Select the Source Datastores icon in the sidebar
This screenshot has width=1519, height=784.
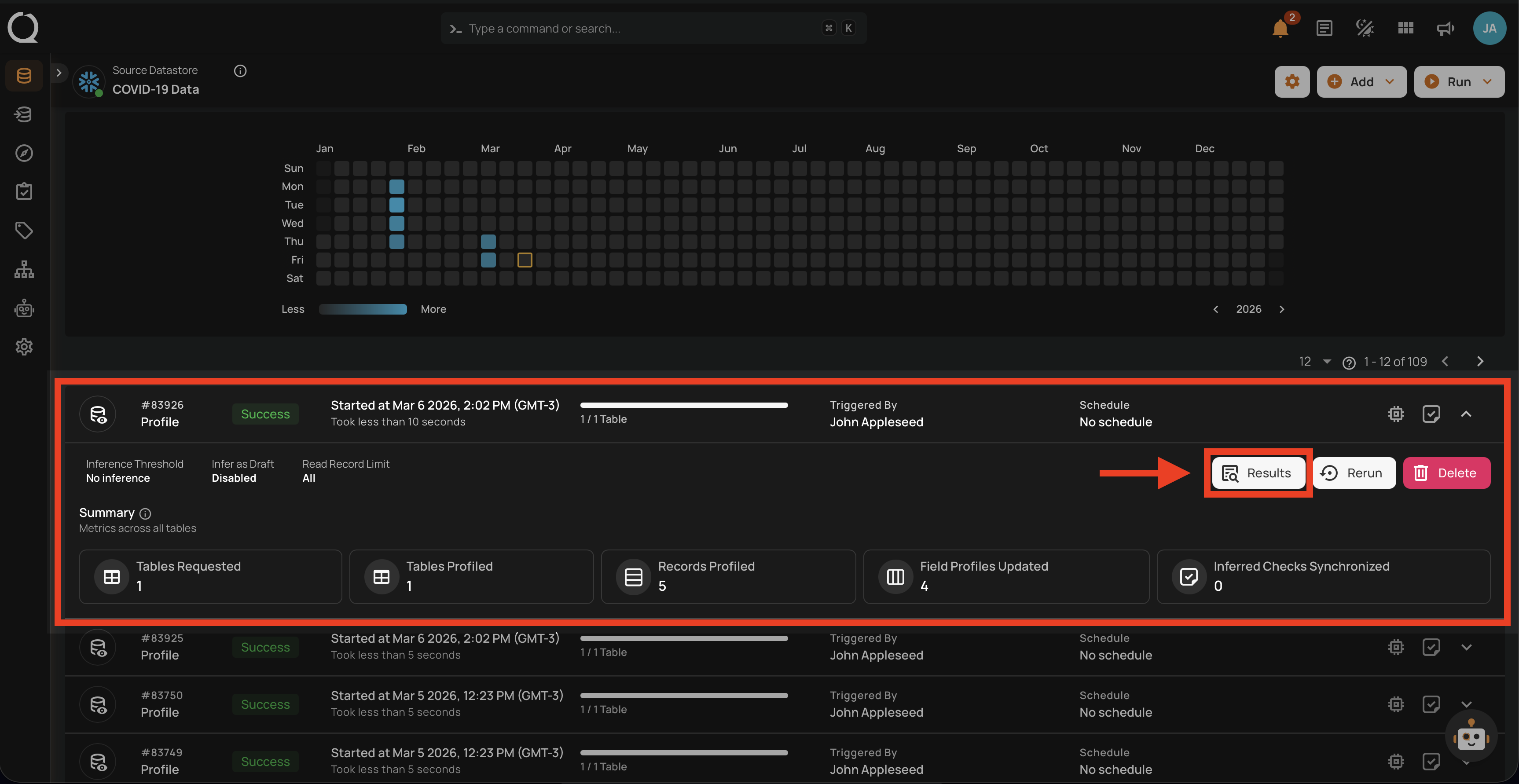coord(24,75)
